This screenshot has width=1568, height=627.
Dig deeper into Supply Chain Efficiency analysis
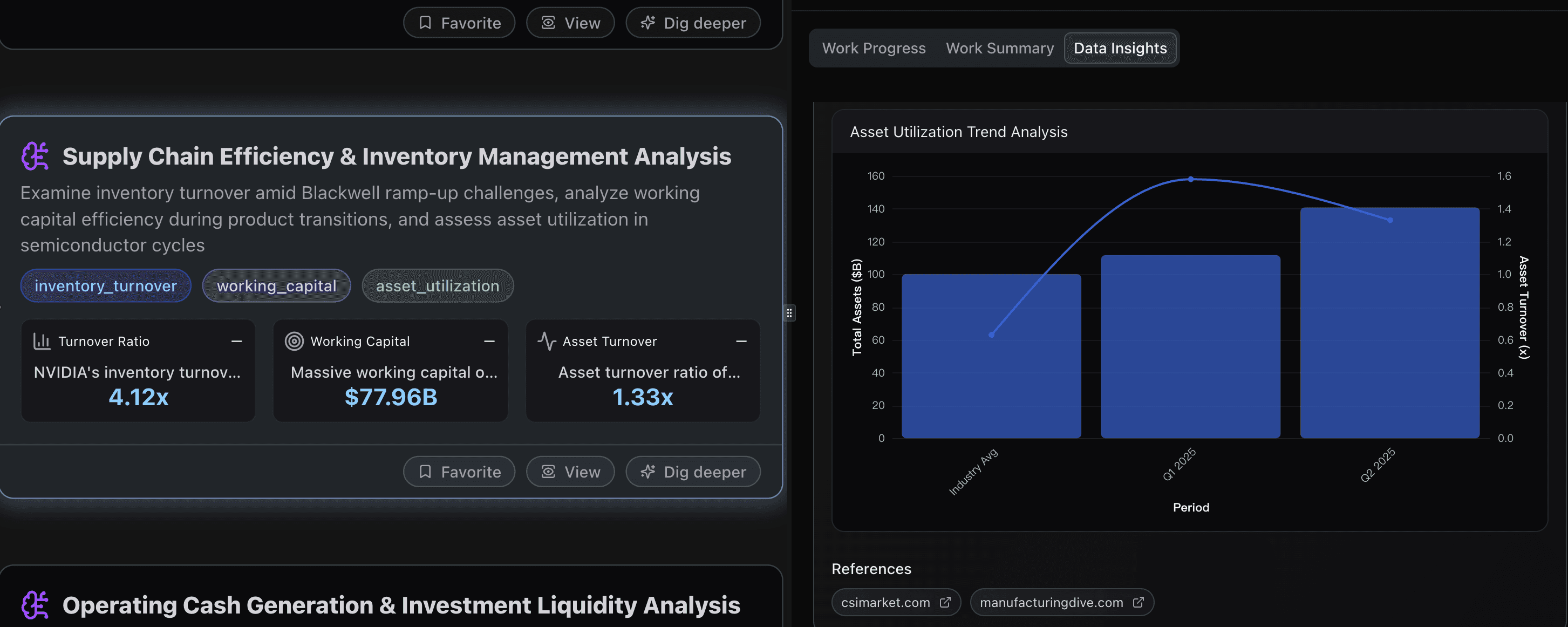point(693,472)
